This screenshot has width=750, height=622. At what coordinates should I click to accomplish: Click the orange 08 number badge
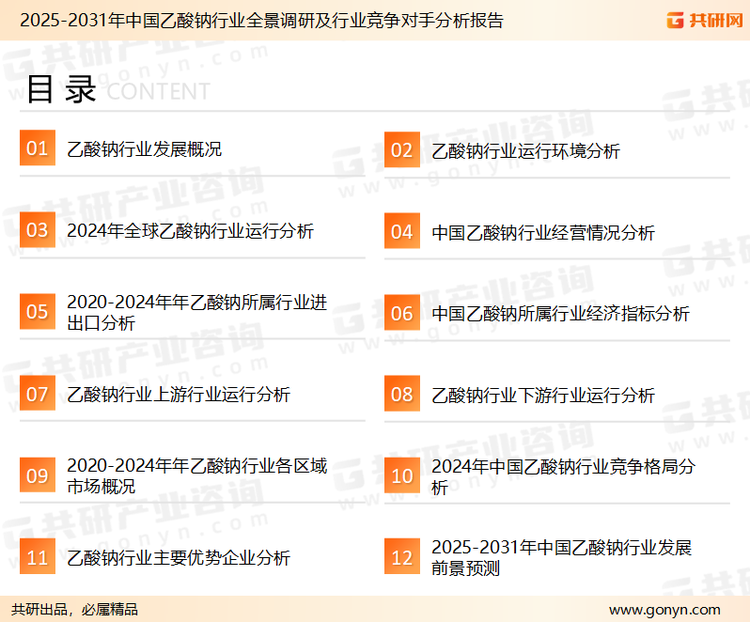point(402,394)
